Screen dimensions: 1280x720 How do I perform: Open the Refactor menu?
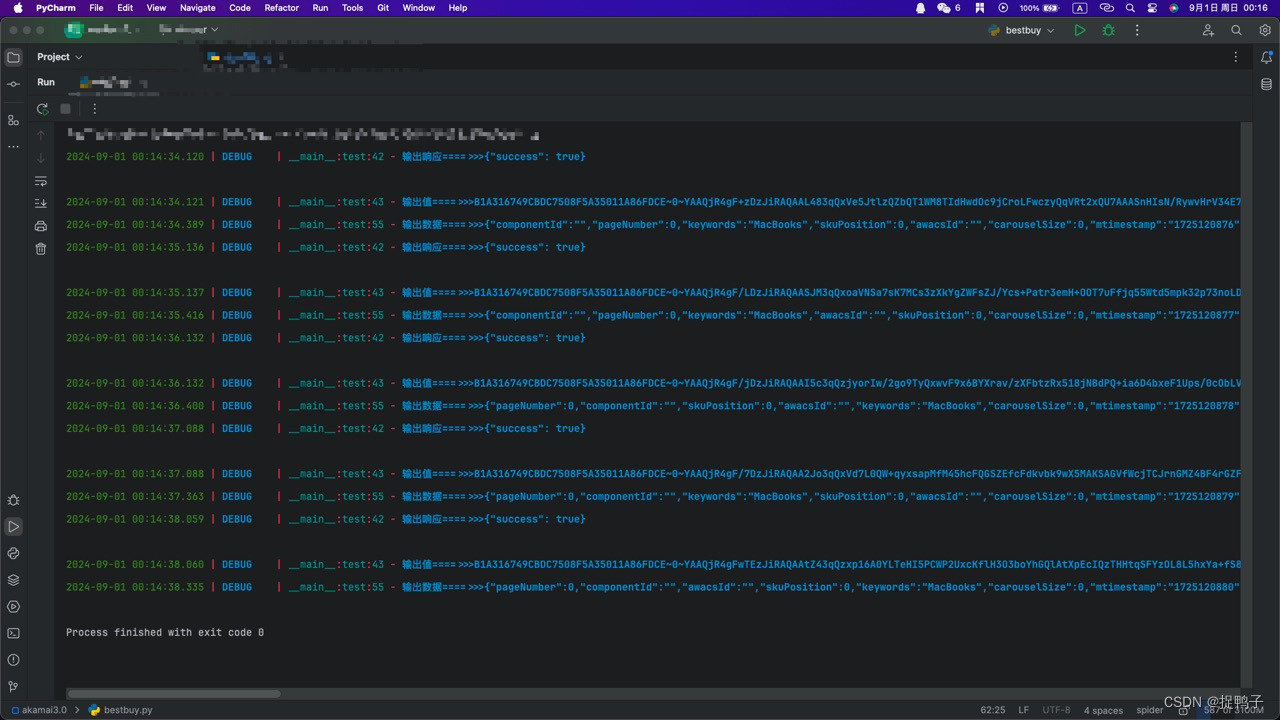(x=282, y=7)
